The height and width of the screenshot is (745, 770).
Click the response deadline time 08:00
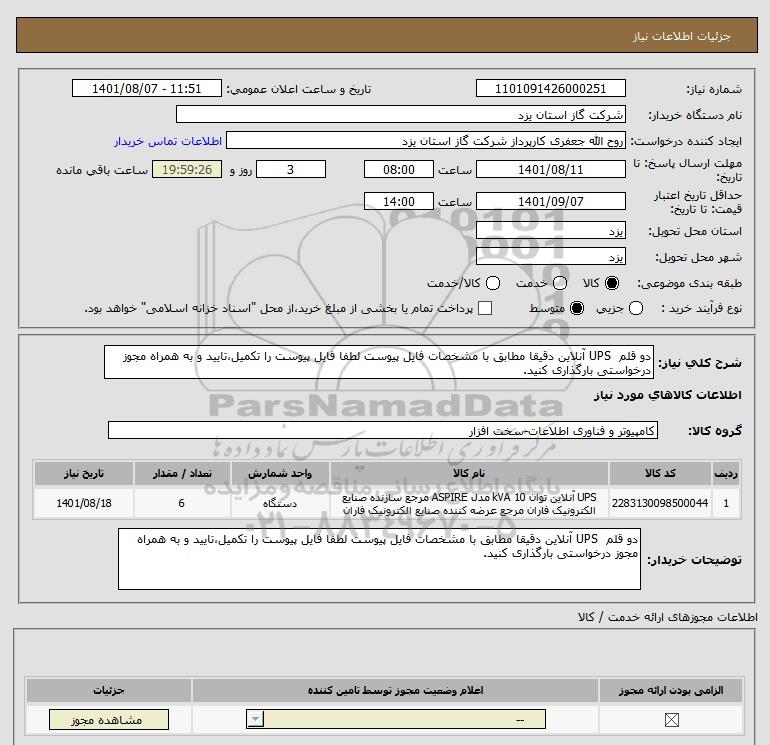pyautogui.click(x=399, y=169)
